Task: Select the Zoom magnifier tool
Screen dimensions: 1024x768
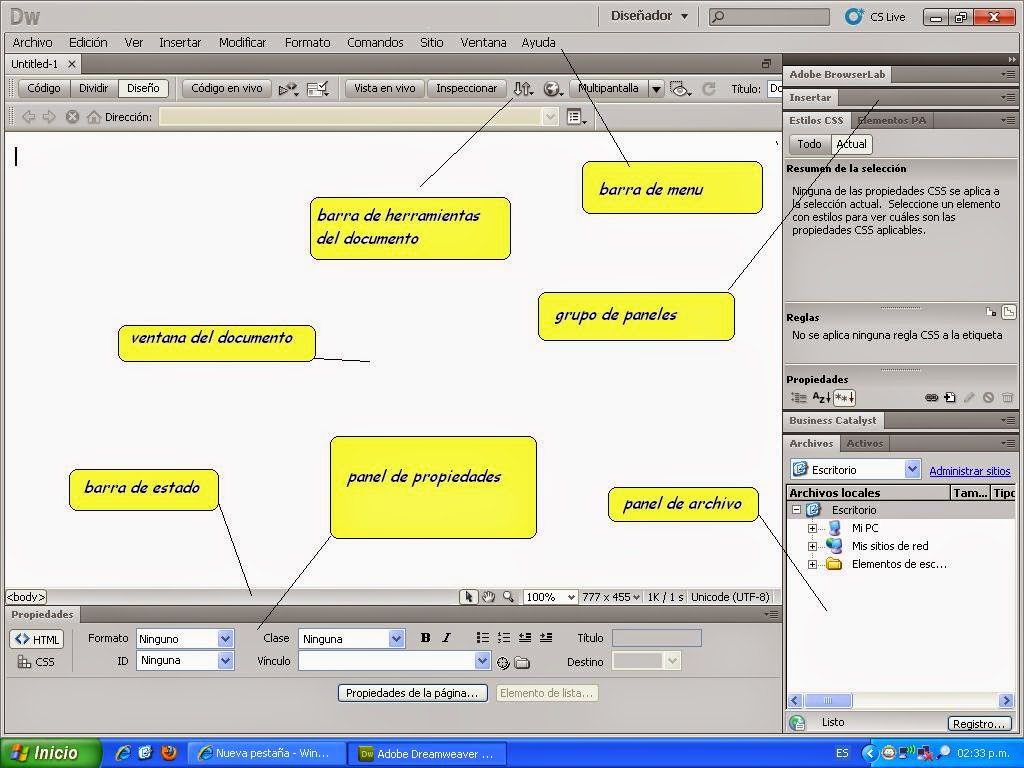Action: 508,597
